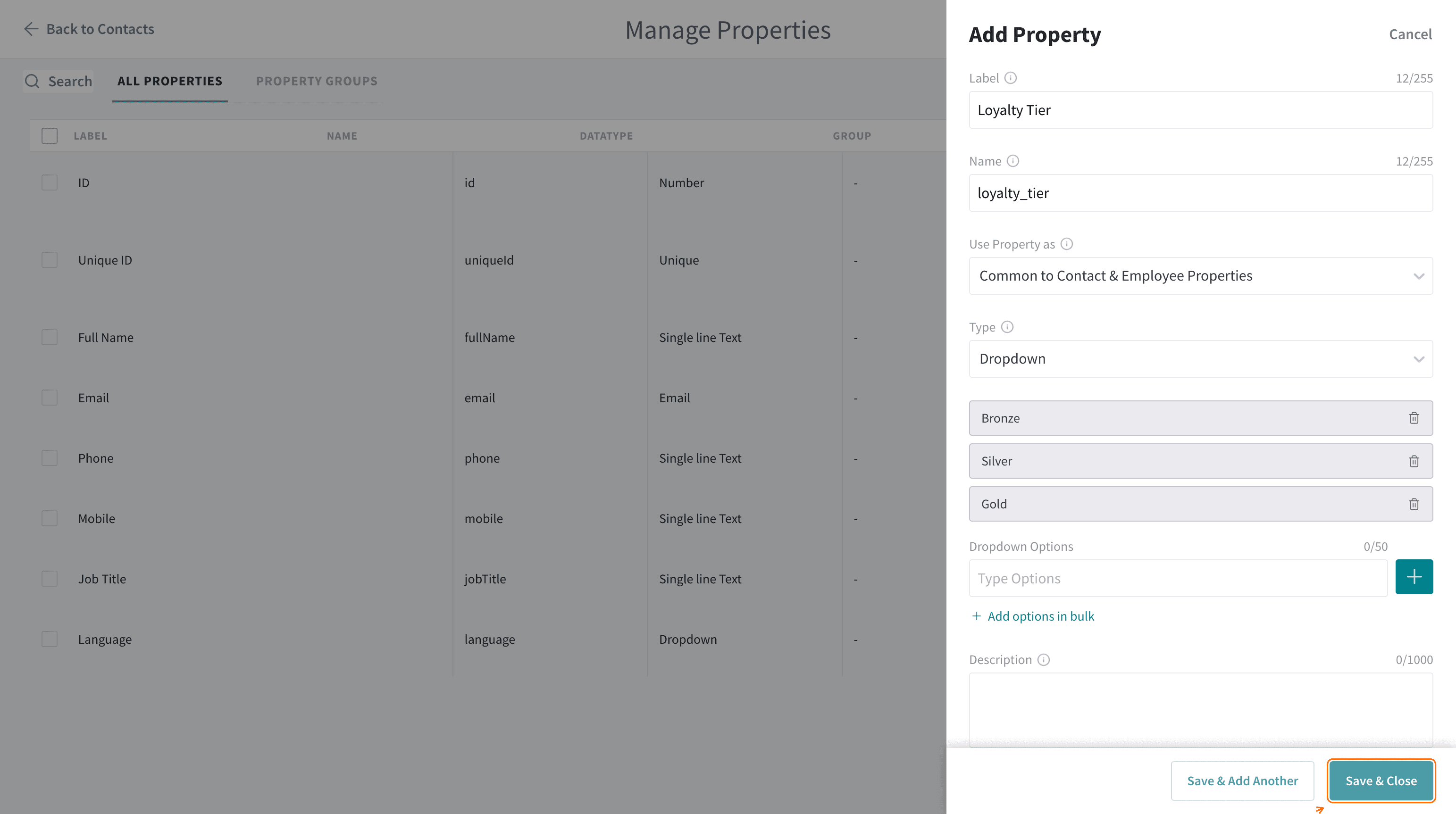Delete the Bronze dropdown option

pos(1414,418)
